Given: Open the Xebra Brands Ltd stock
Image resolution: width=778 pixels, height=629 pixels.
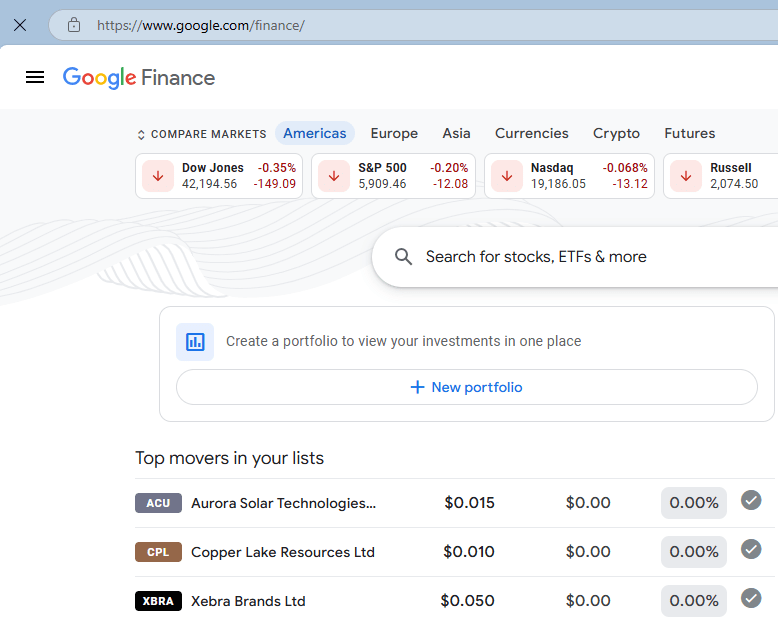Looking at the screenshot, I should click(248, 601).
